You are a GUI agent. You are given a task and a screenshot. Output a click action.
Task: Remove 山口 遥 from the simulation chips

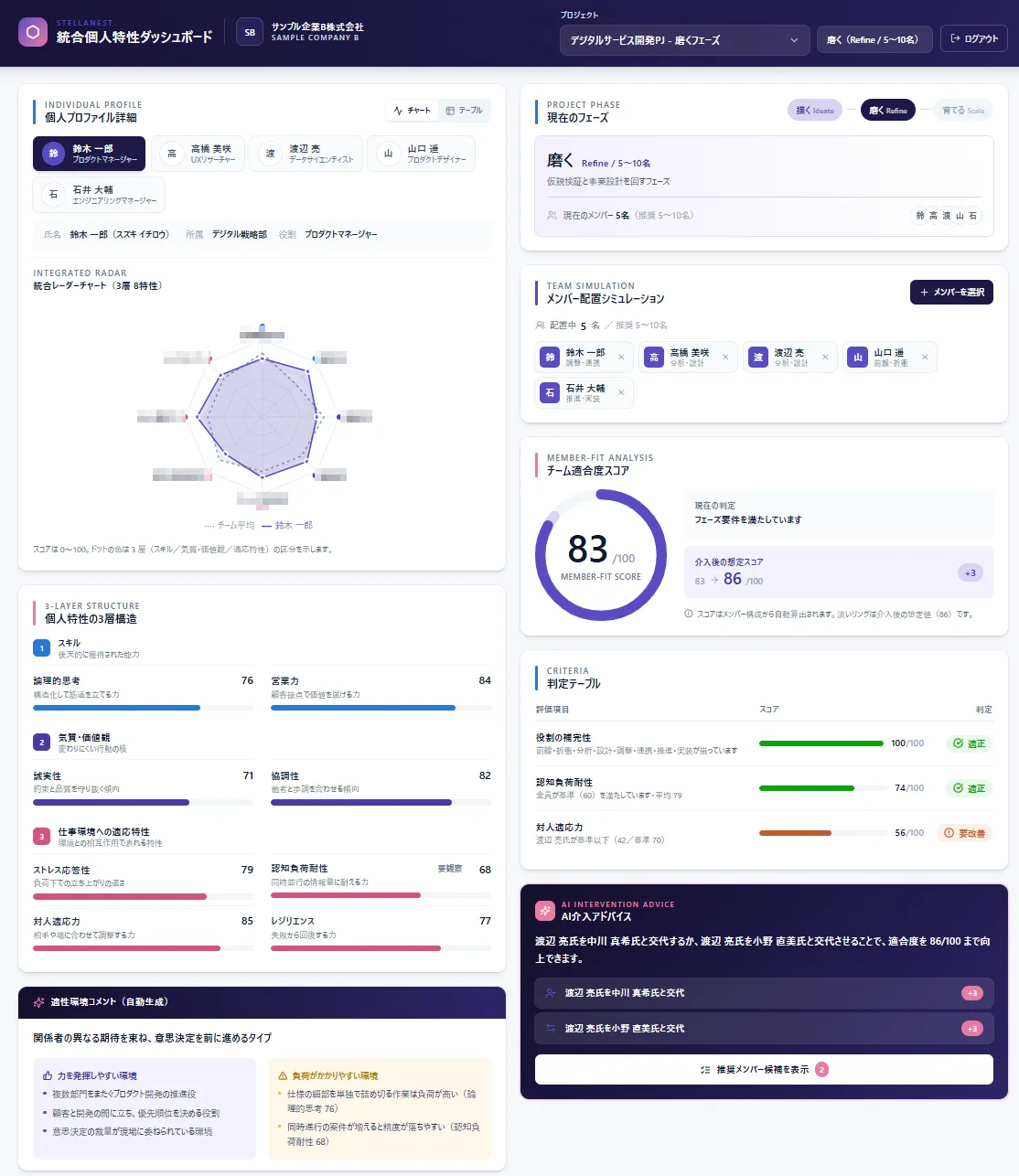click(925, 358)
